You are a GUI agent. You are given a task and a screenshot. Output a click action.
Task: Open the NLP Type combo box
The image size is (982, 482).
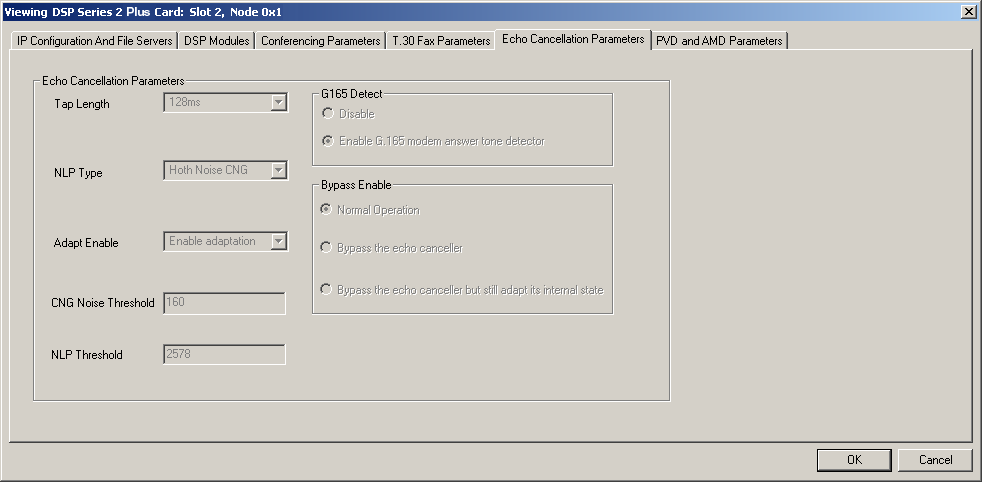(279, 171)
